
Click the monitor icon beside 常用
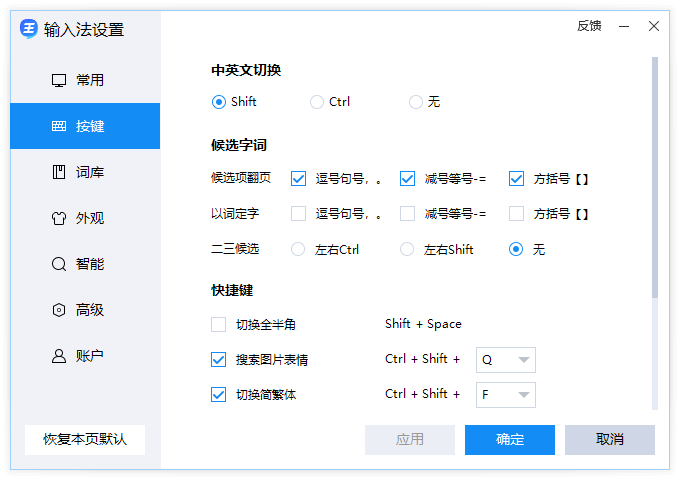pyautogui.click(x=58, y=80)
